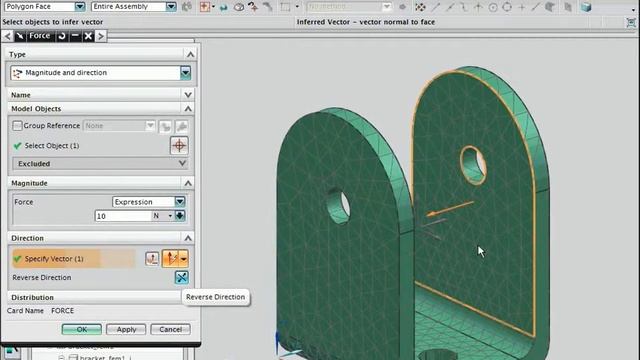This screenshot has width=640, height=360.
Task: Open the Magnitude and direction type dropdown
Action: (185, 73)
